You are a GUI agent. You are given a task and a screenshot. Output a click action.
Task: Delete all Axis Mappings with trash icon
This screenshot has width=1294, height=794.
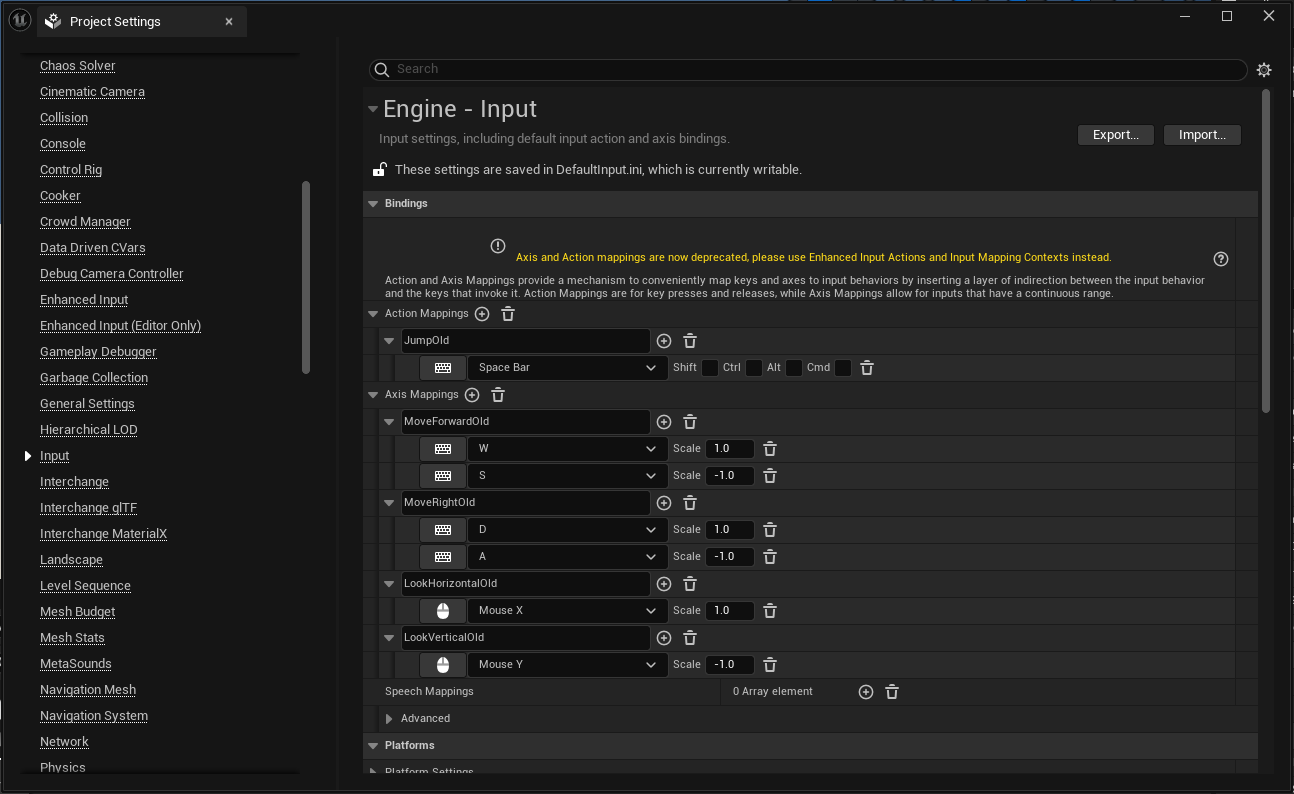click(x=498, y=395)
